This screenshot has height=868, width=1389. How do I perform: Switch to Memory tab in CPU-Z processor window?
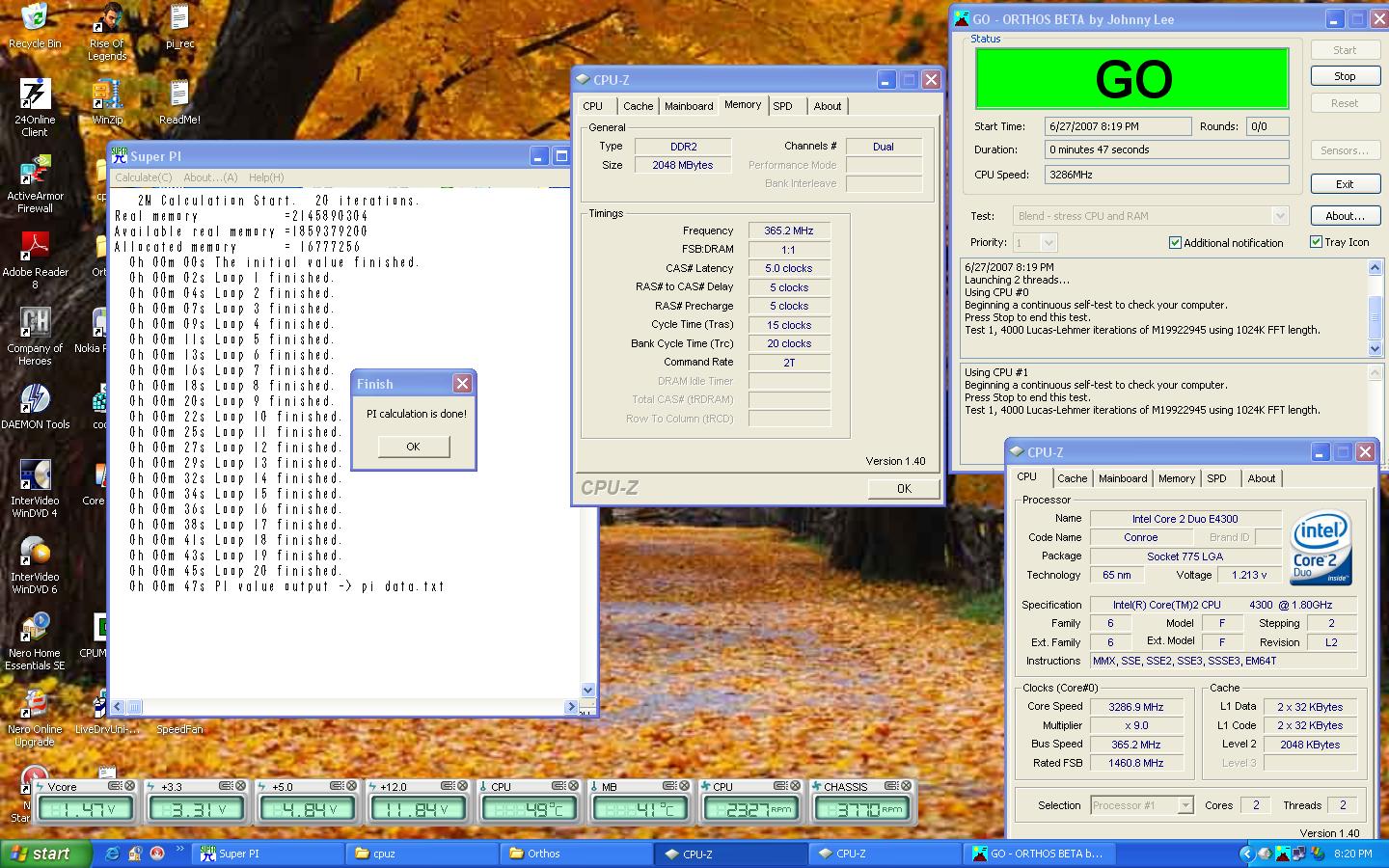pos(1177,478)
